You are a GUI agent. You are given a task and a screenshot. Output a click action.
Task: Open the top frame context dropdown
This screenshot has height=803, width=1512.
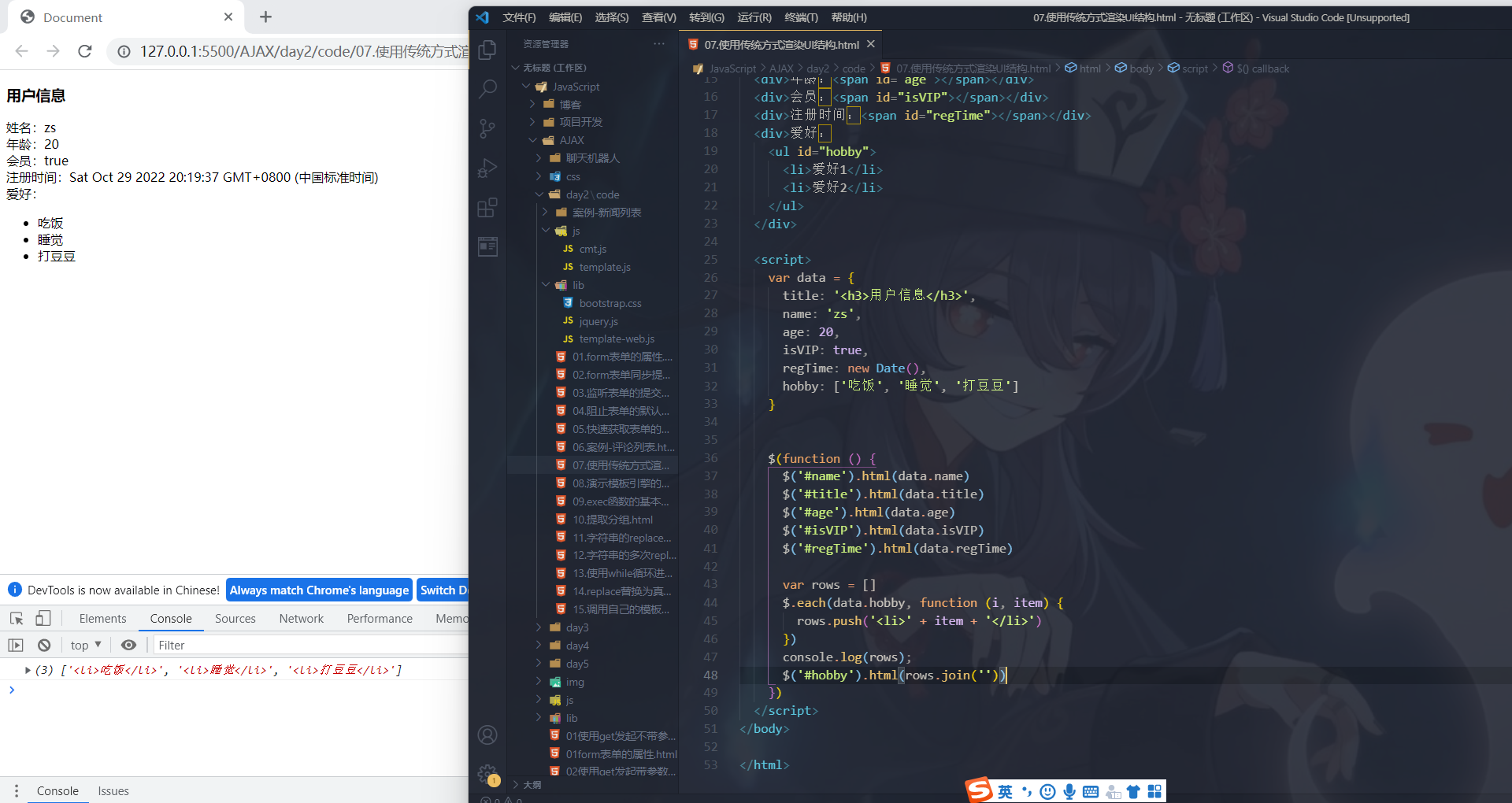tap(85, 645)
